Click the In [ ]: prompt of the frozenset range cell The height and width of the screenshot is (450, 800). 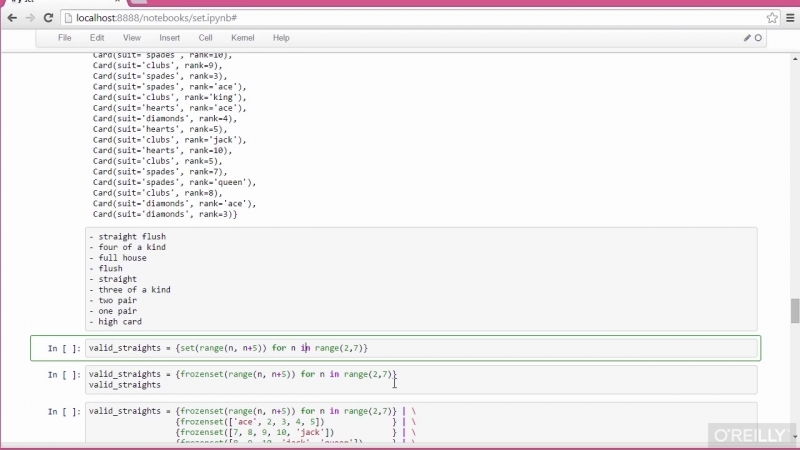64,375
